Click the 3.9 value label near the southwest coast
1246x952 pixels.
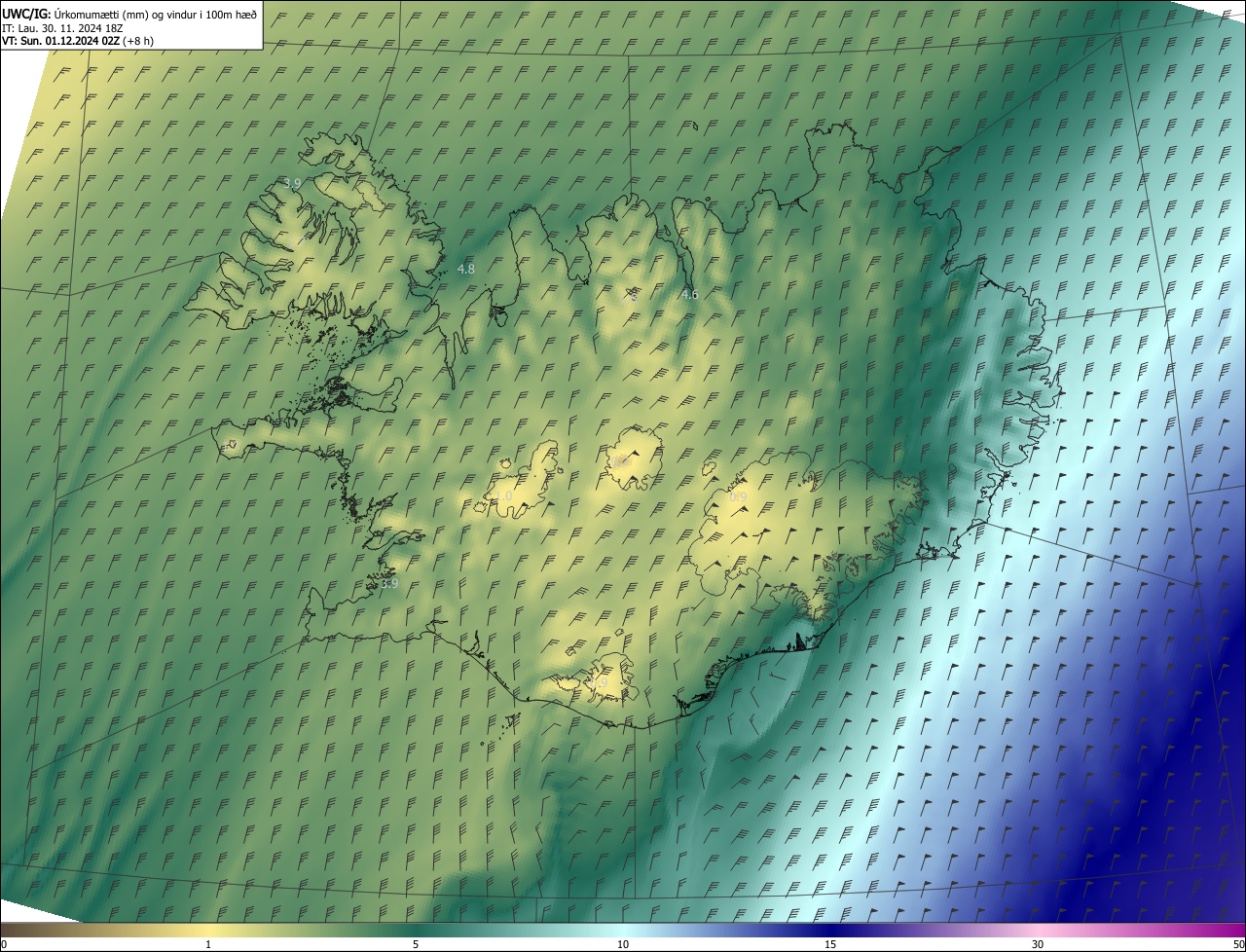point(389,584)
